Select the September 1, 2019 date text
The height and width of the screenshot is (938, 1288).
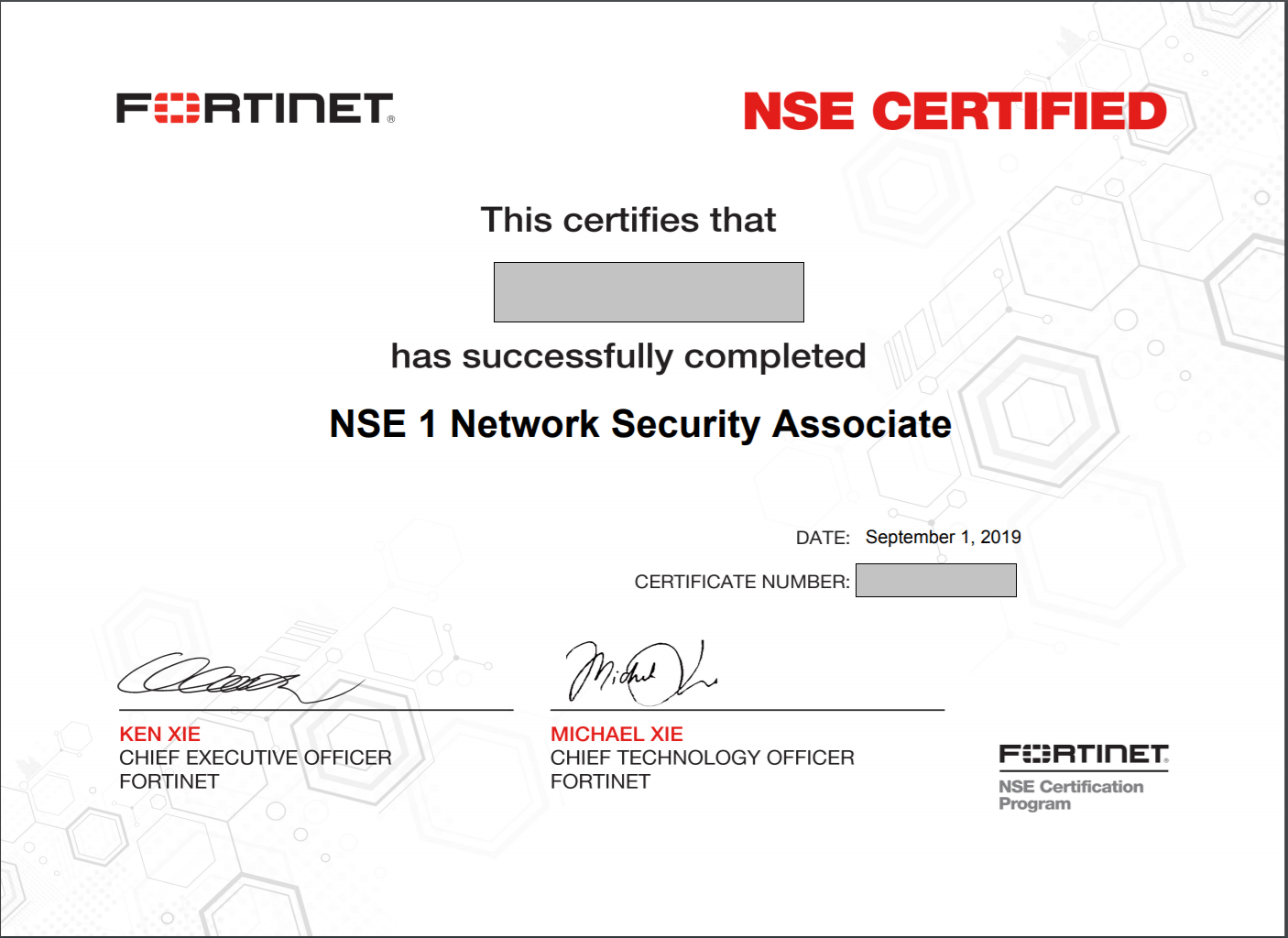[x=943, y=537]
